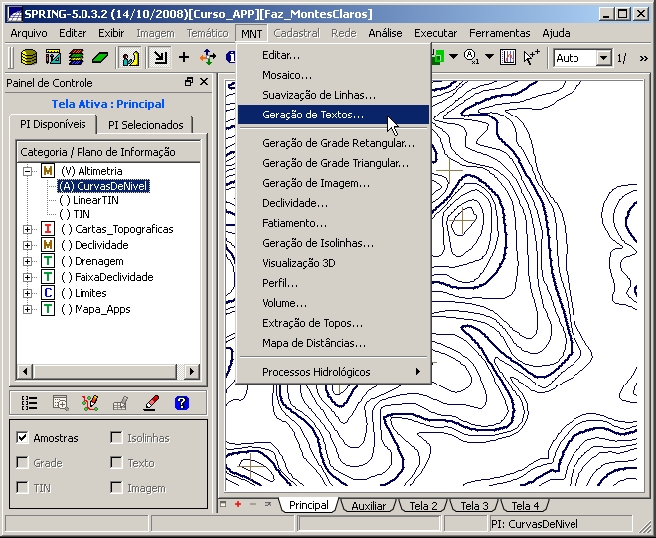
Task: Toggle the Isolinhas checkbox
Action: pyautogui.click(x=117, y=438)
